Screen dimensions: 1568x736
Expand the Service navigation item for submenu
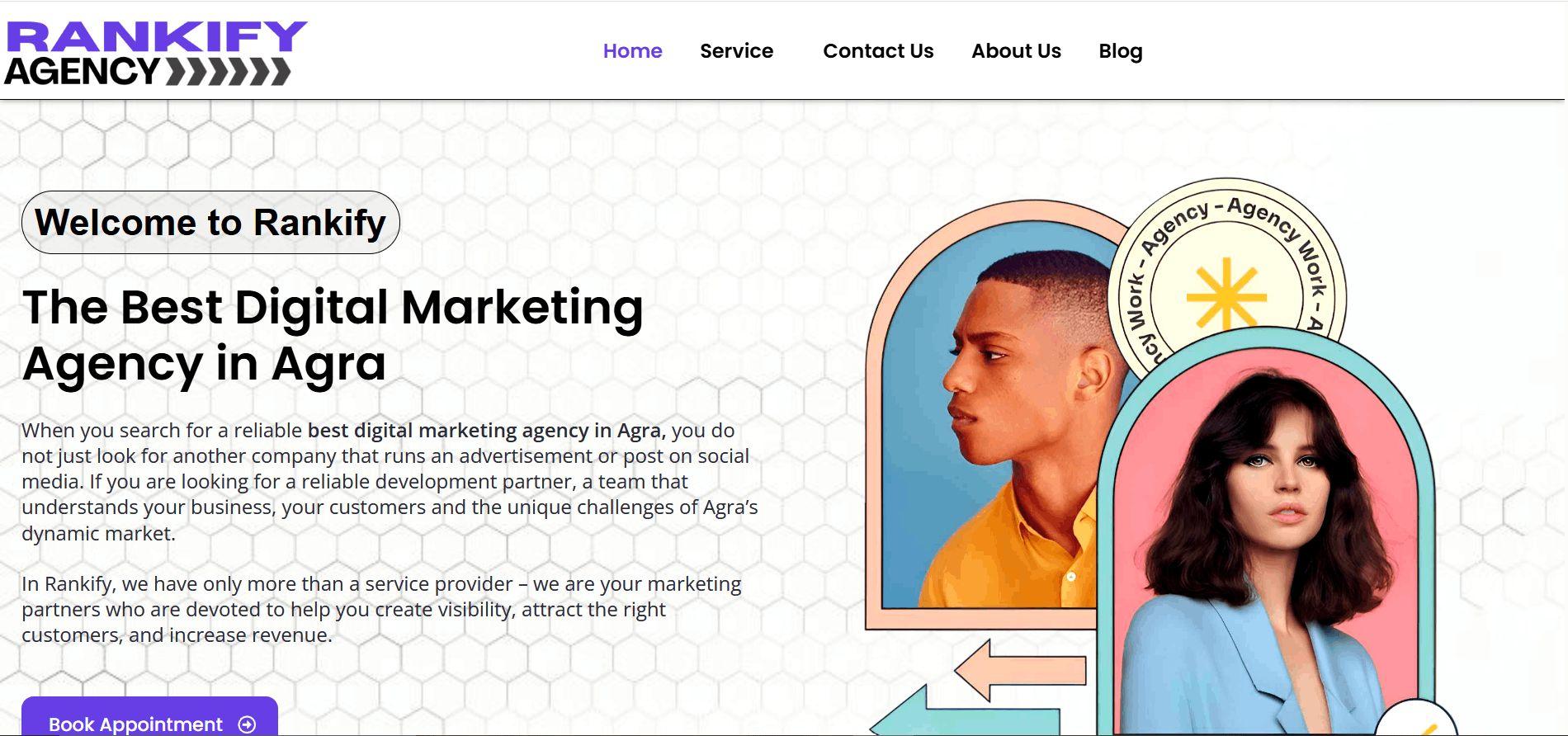[x=737, y=51]
